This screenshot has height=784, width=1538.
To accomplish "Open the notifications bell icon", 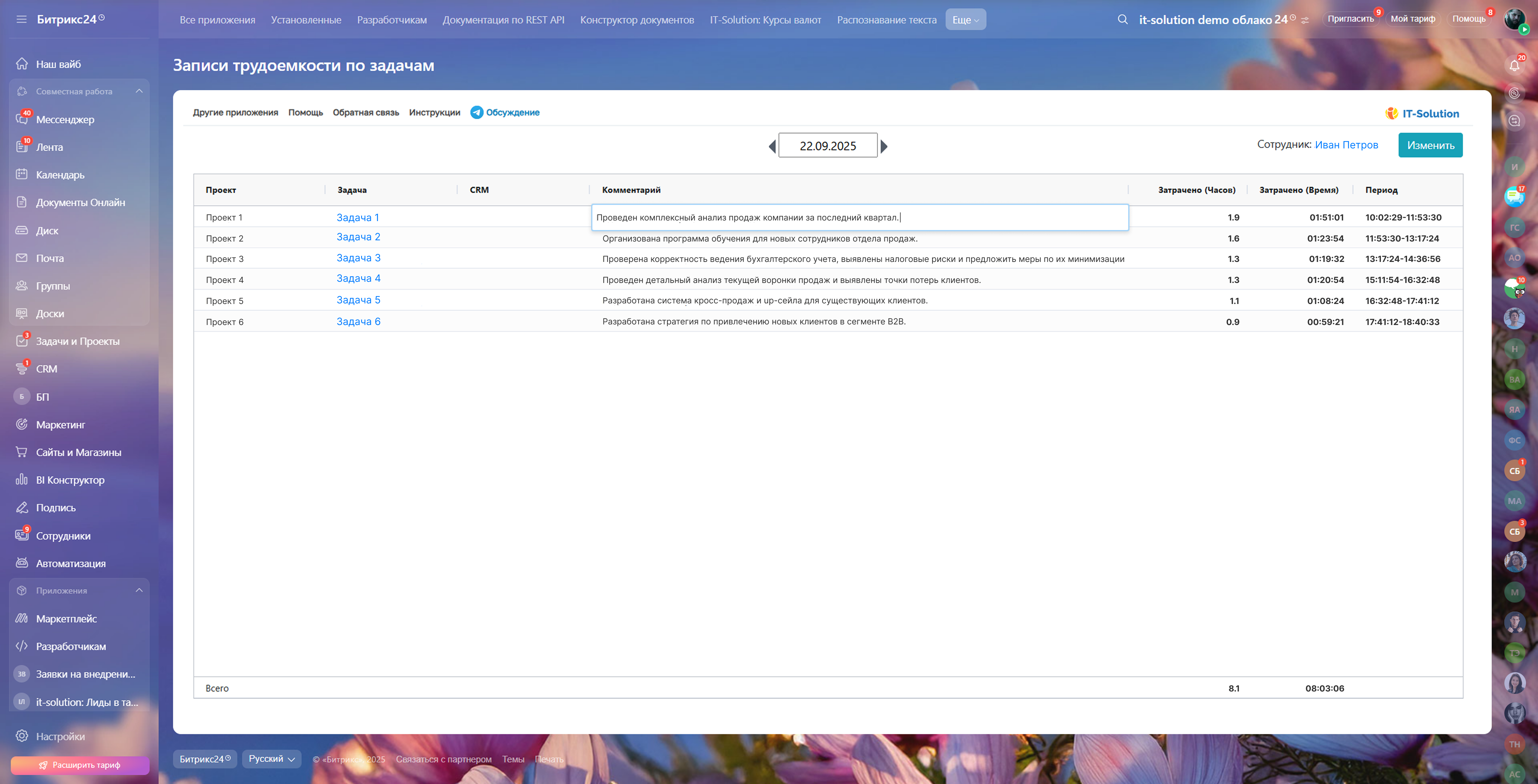I will point(1514,65).
